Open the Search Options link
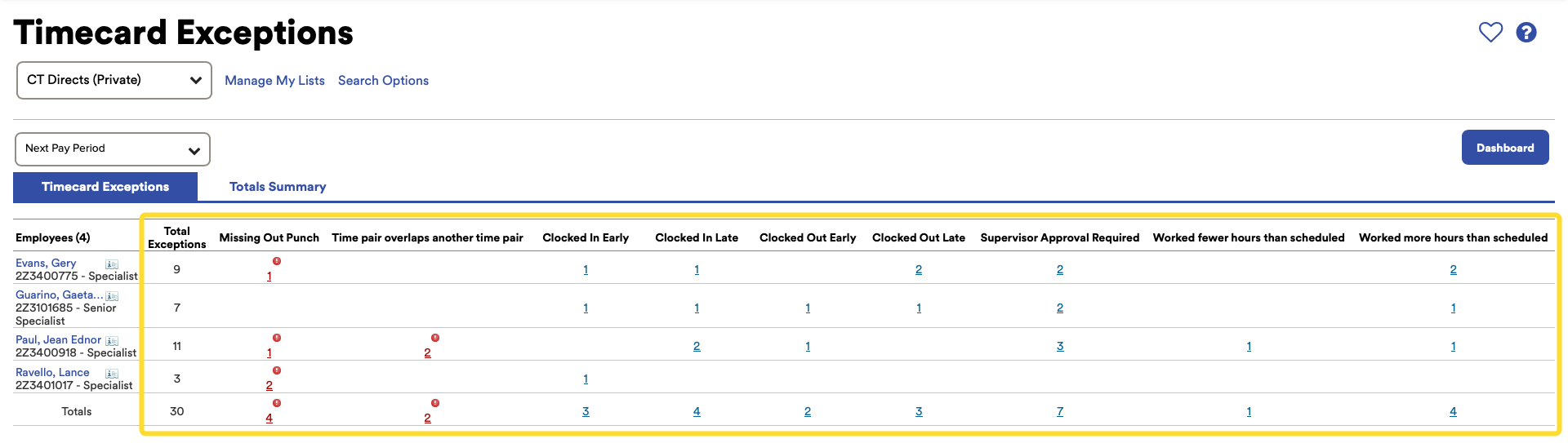1568x443 pixels. 383,81
